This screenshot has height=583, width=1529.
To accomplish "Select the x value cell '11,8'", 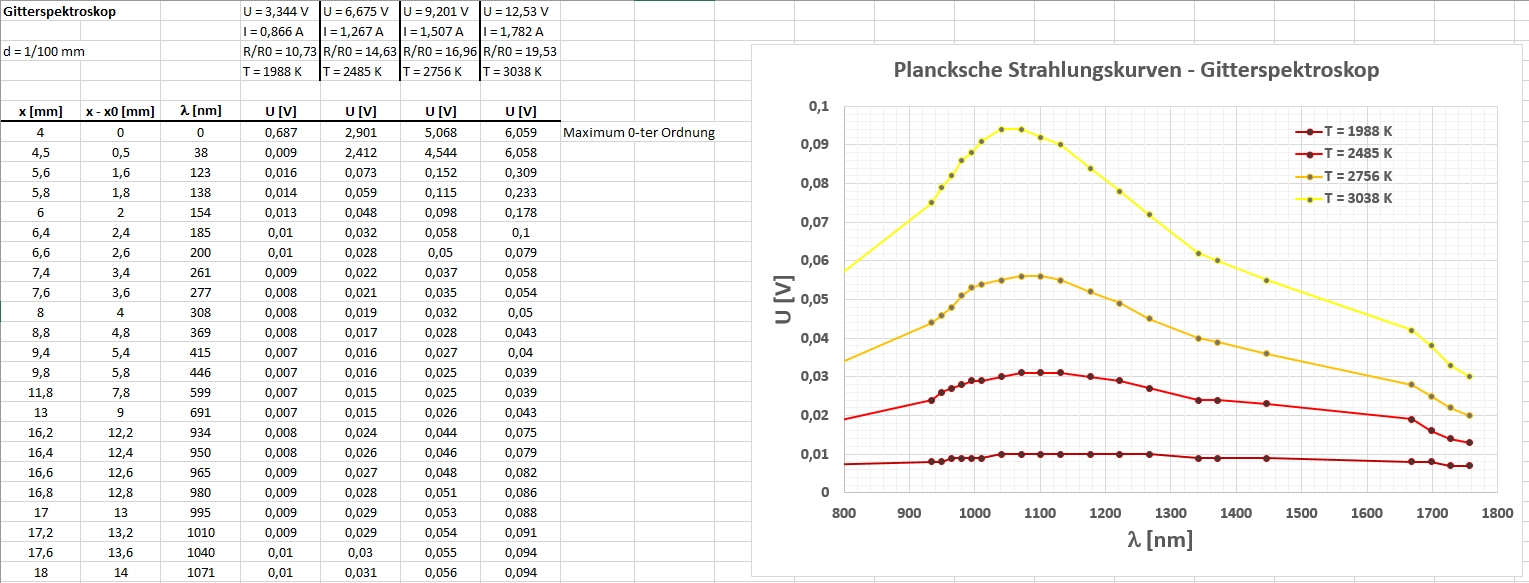I will tap(40, 392).
